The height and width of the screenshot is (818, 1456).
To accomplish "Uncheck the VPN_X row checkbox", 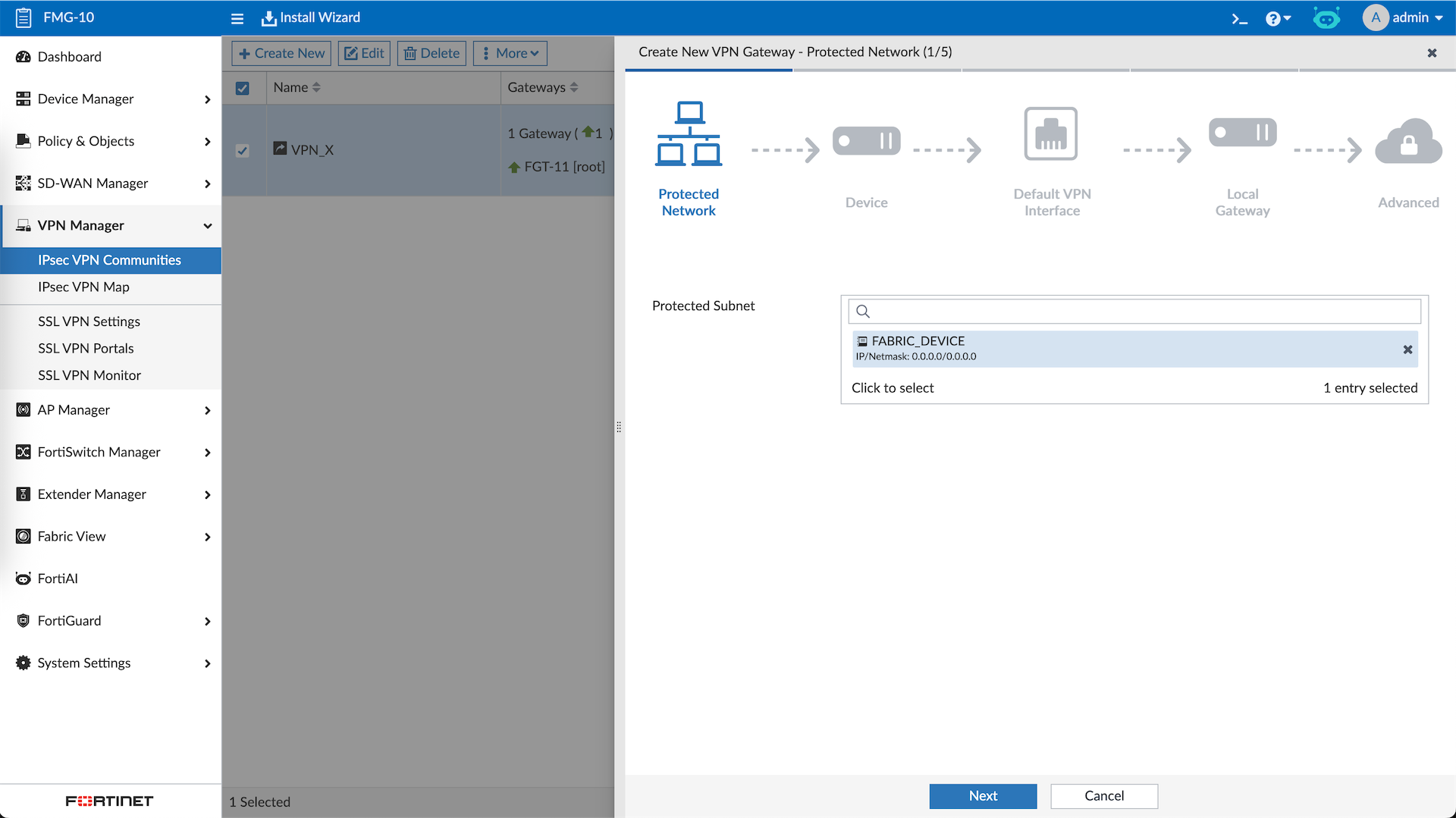I will coord(243,150).
